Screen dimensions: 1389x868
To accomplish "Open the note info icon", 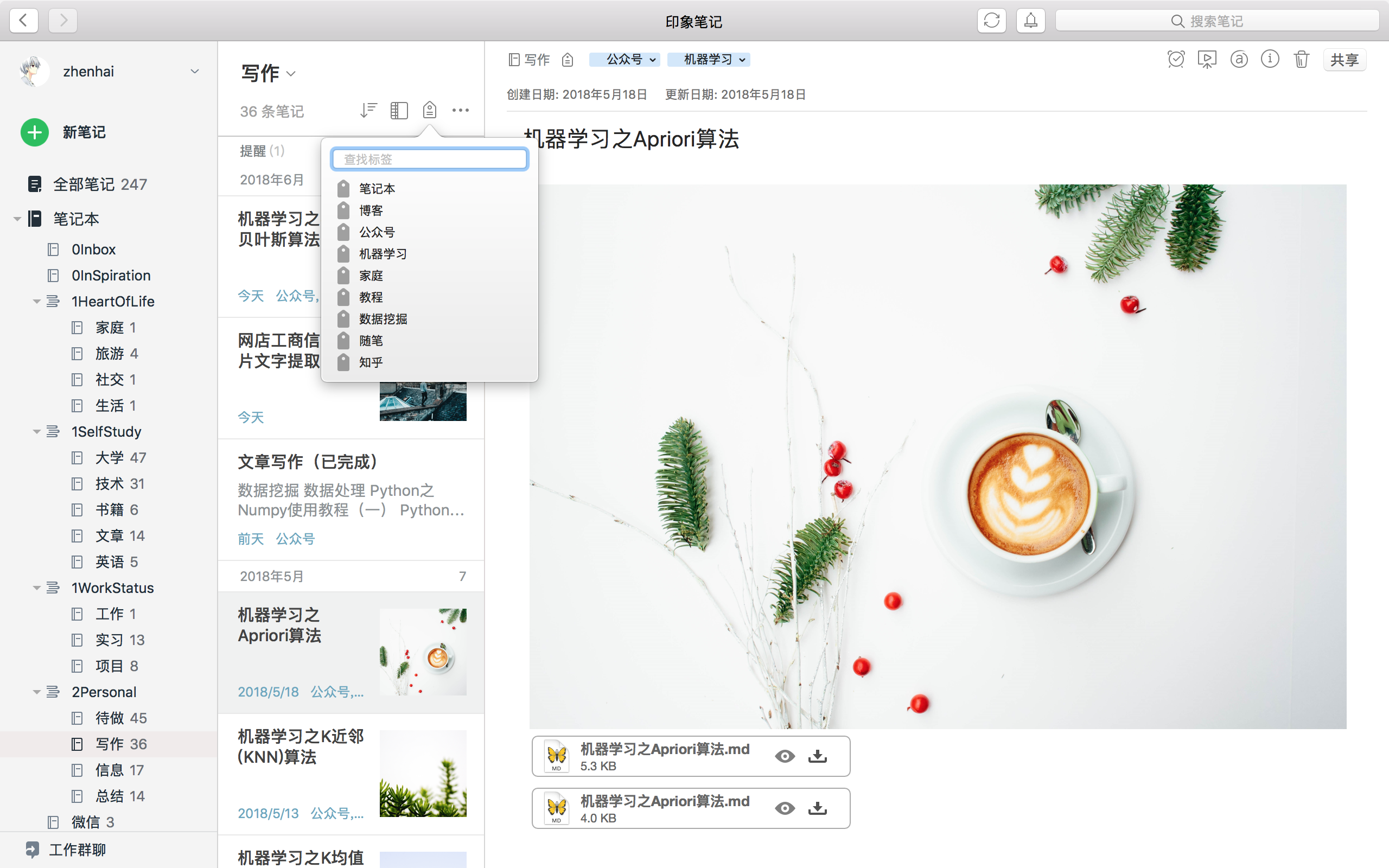I will (1270, 59).
